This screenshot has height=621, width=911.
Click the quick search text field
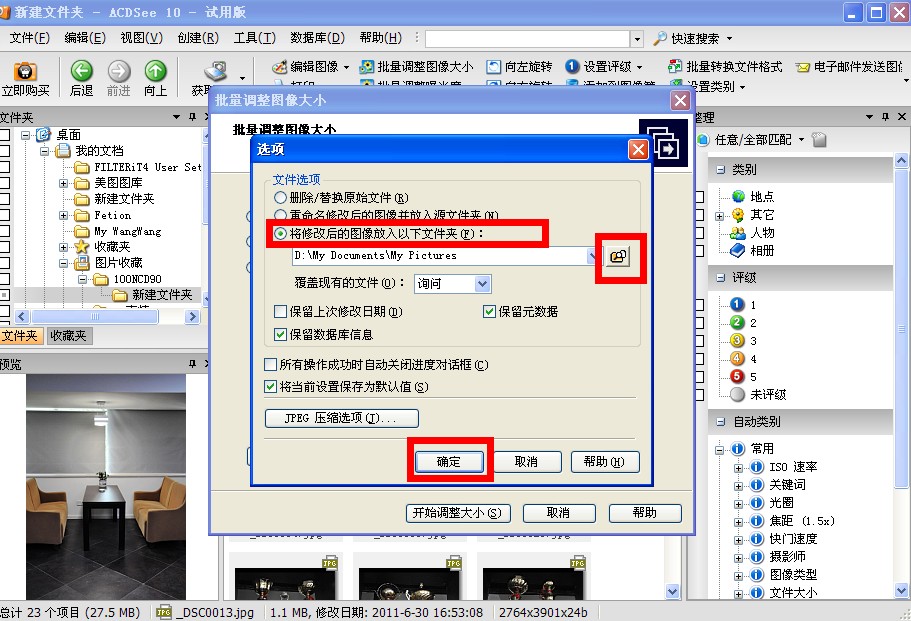click(528, 39)
